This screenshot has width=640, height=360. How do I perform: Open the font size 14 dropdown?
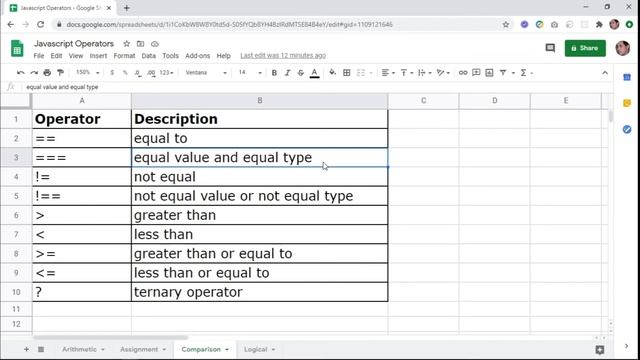coord(250,73)
